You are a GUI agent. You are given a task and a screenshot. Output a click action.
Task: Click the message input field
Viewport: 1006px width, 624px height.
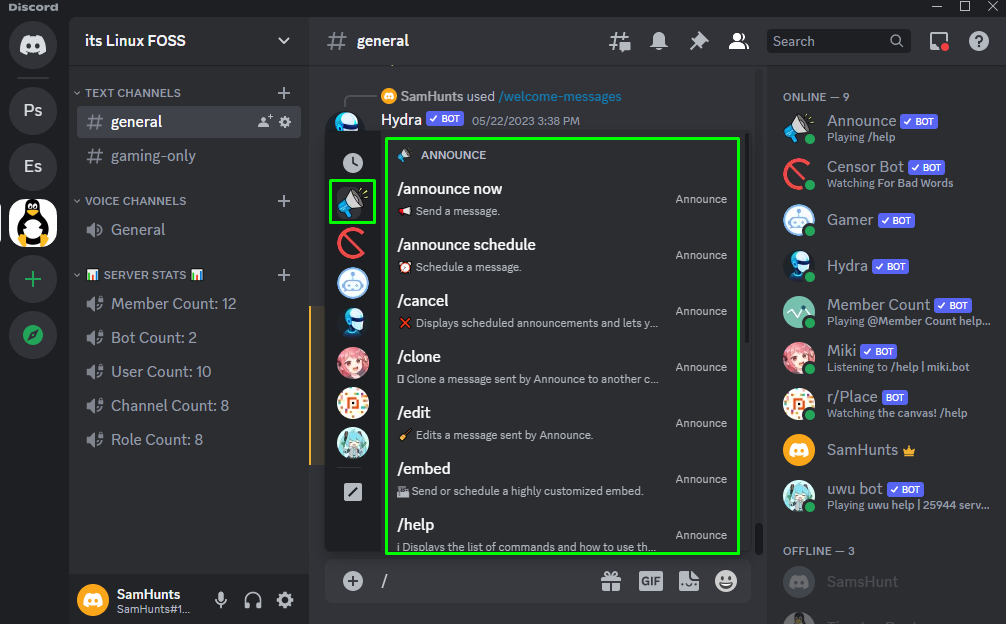pos(488,581)
